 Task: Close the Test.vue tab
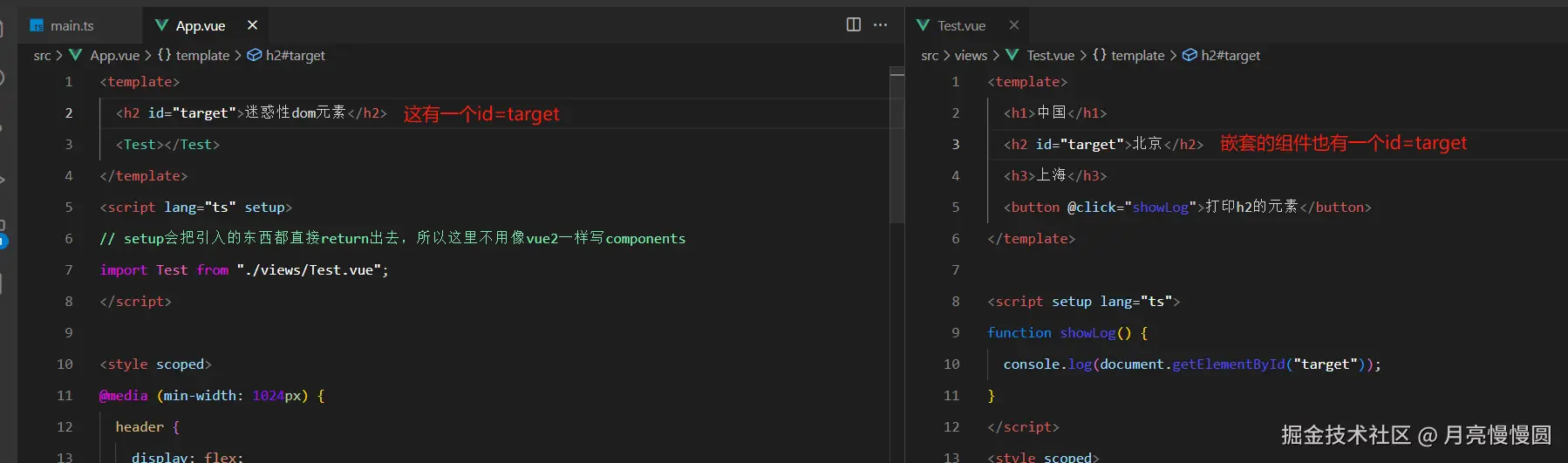click(x=1013, y=25)
